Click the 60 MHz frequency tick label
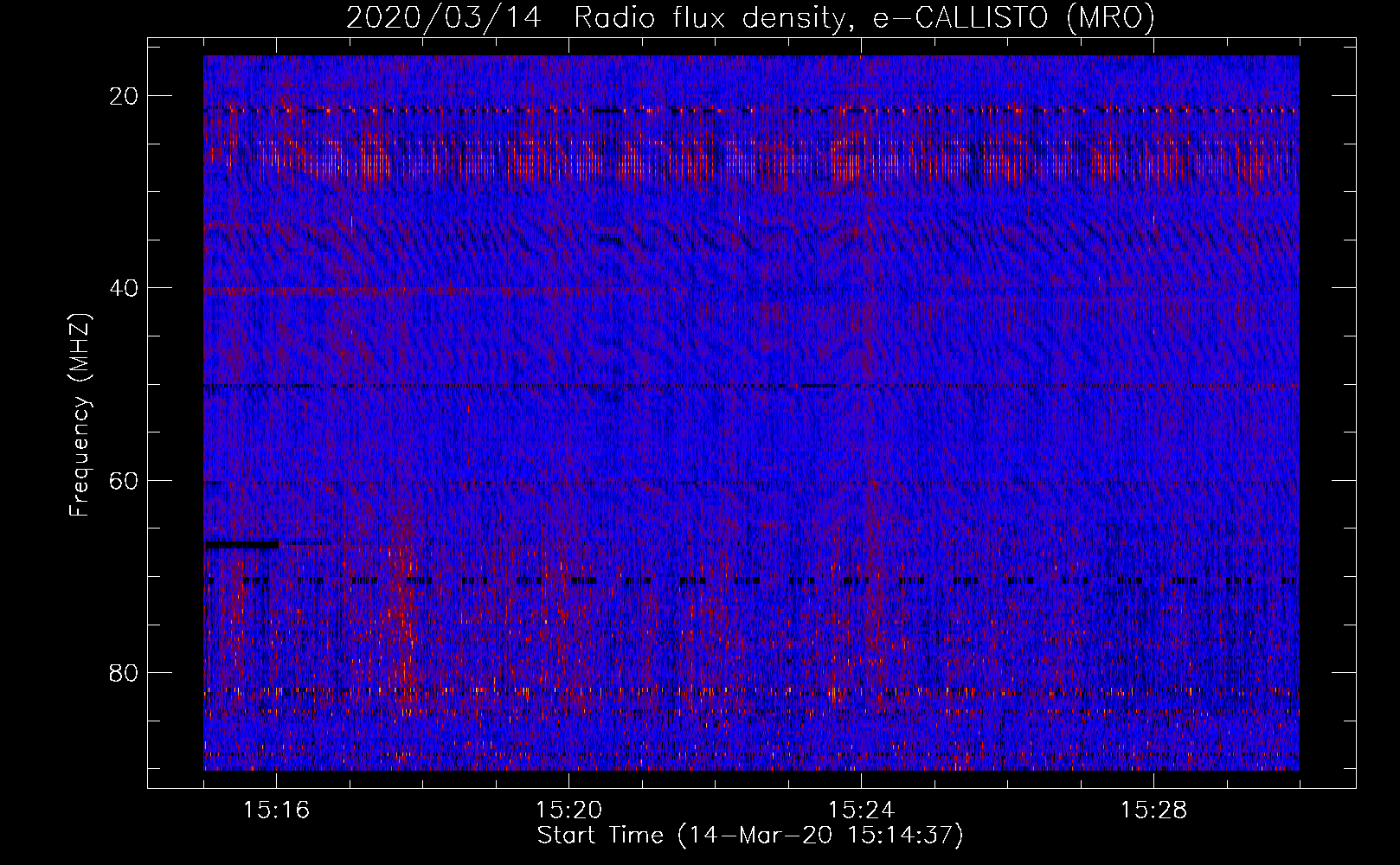The image size is (1400, 865). click(x=125, y=480)
